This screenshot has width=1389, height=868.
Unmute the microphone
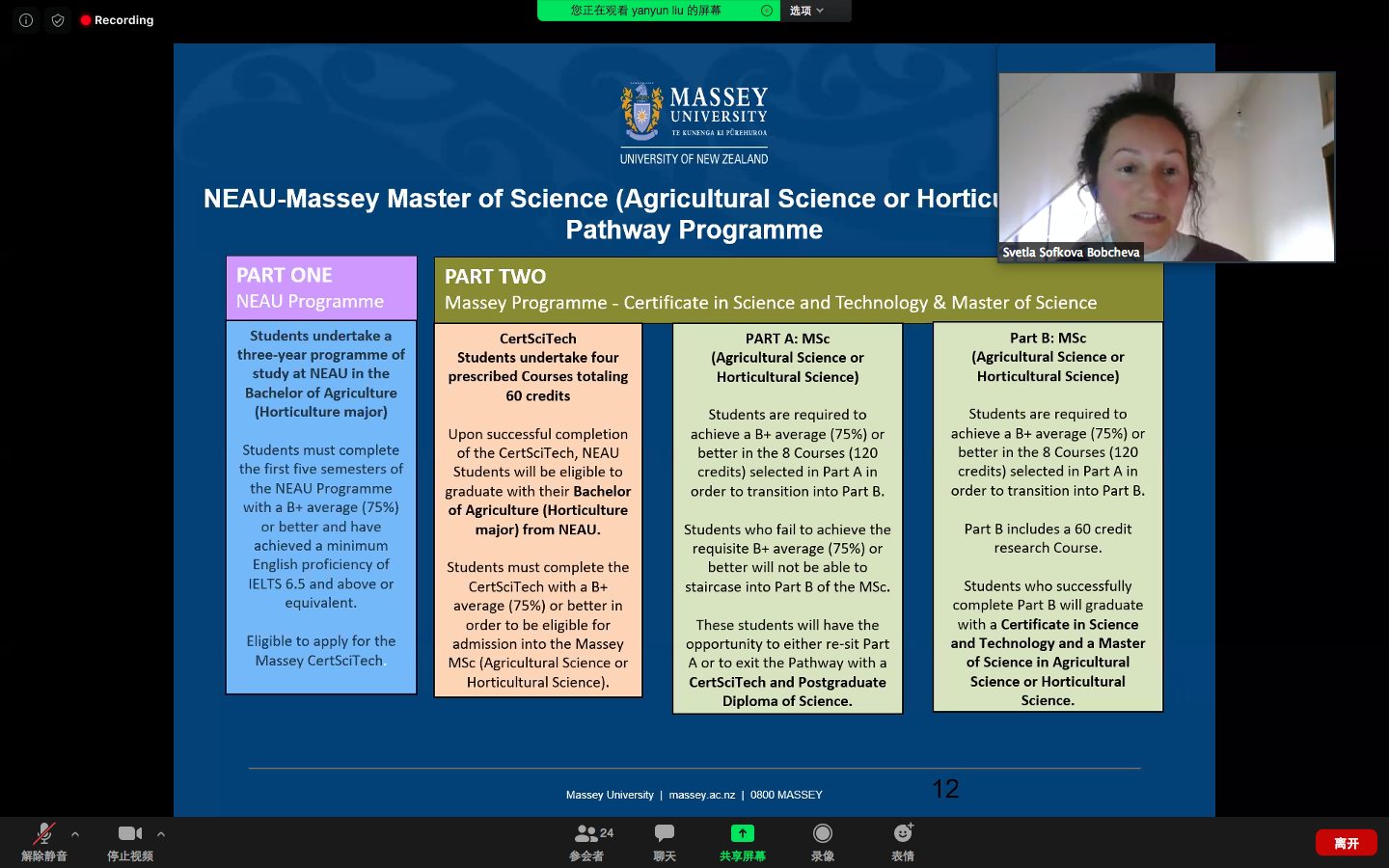click(x=44, y=841)
